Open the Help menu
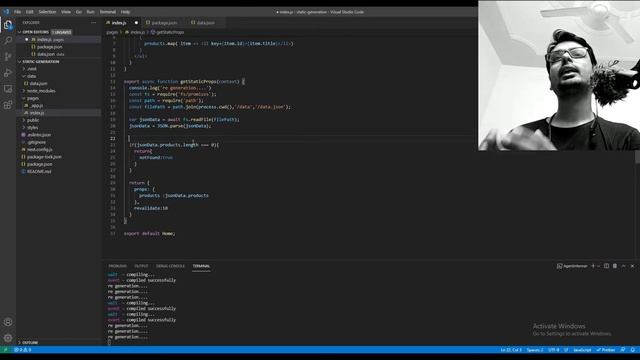The image size is (640, 360). pyautogui.click(x=126, y=12)
